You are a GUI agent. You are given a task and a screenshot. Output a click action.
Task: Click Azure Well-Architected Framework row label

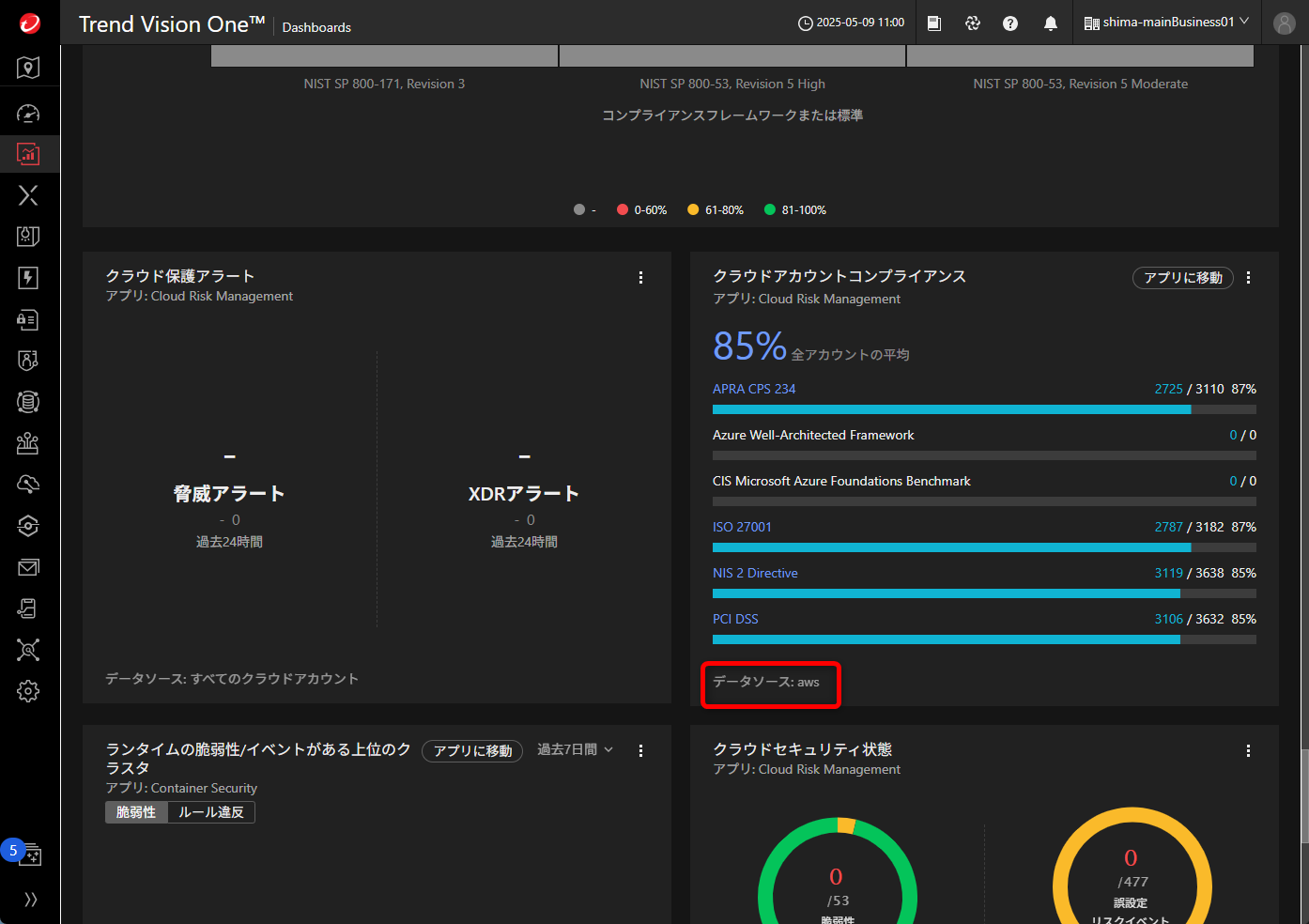point(813,435)
